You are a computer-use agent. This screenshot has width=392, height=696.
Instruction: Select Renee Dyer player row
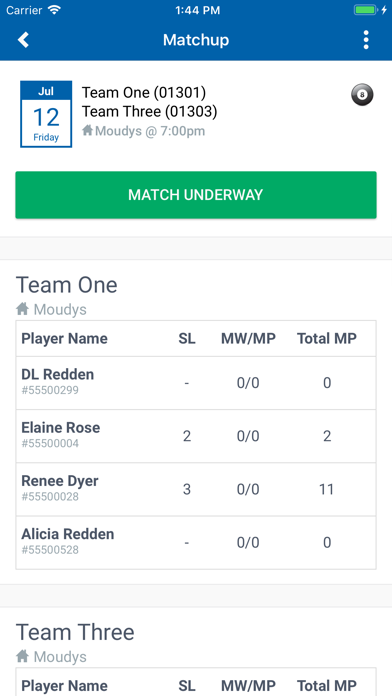click(x=196, y=489)
